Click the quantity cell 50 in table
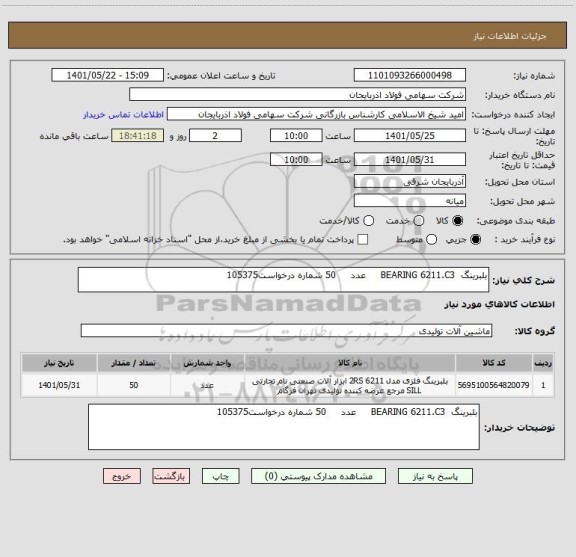 coord(134,385)
